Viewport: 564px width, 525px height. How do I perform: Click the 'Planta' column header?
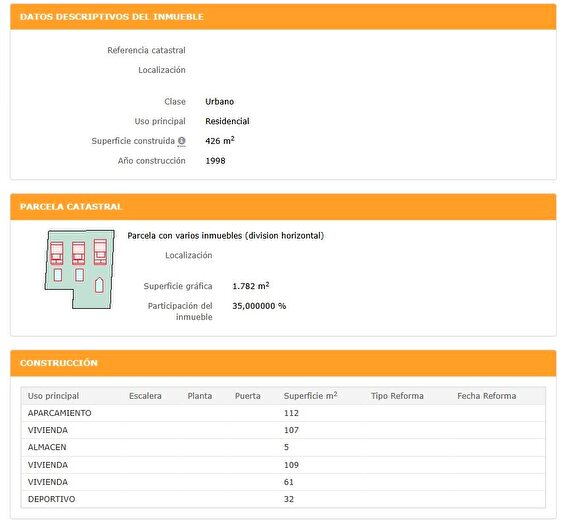click(x=200, y=396)
